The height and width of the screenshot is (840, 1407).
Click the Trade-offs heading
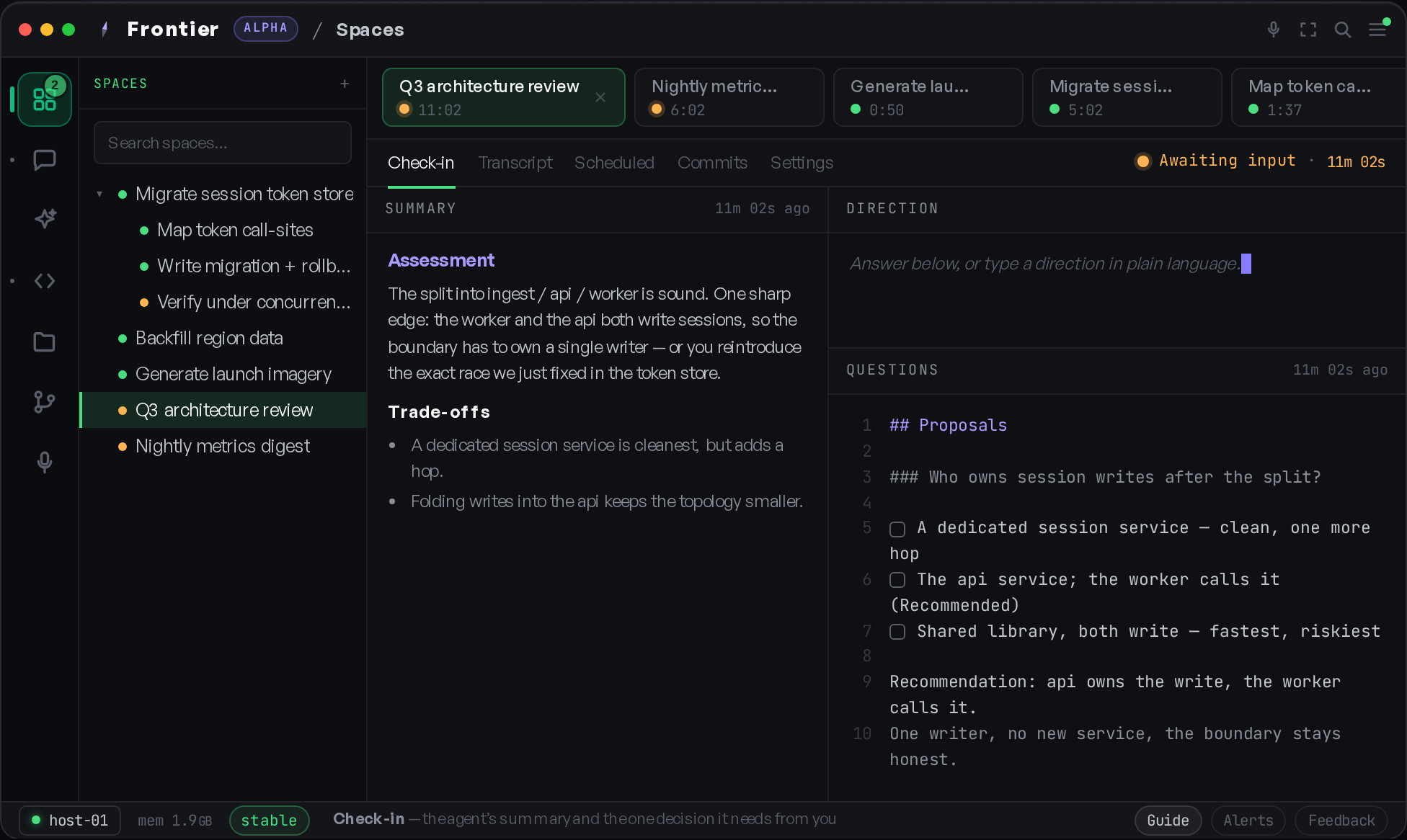[439, 412]
